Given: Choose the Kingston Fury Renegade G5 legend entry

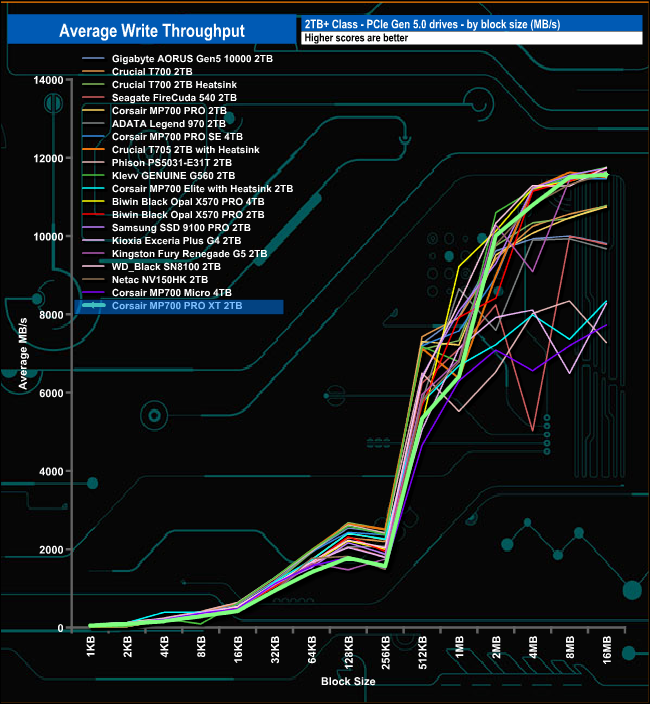Looking at the screenshot, I should (188, 254).
